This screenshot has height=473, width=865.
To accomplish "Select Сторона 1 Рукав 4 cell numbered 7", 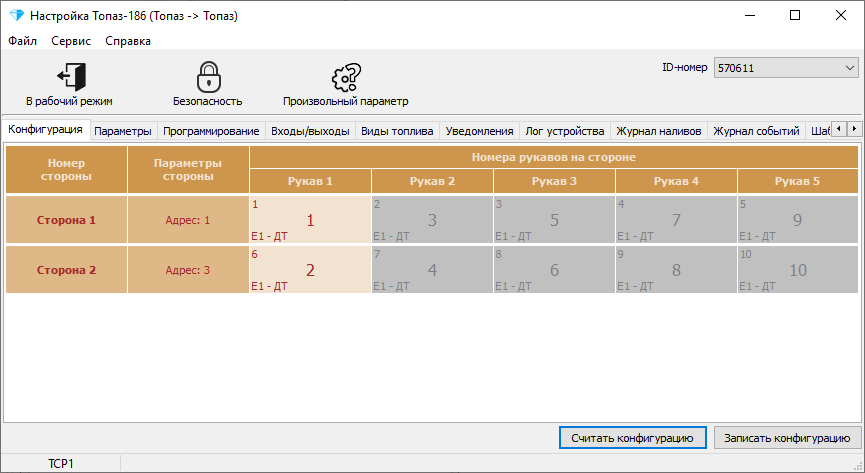I will coord(676,220).
